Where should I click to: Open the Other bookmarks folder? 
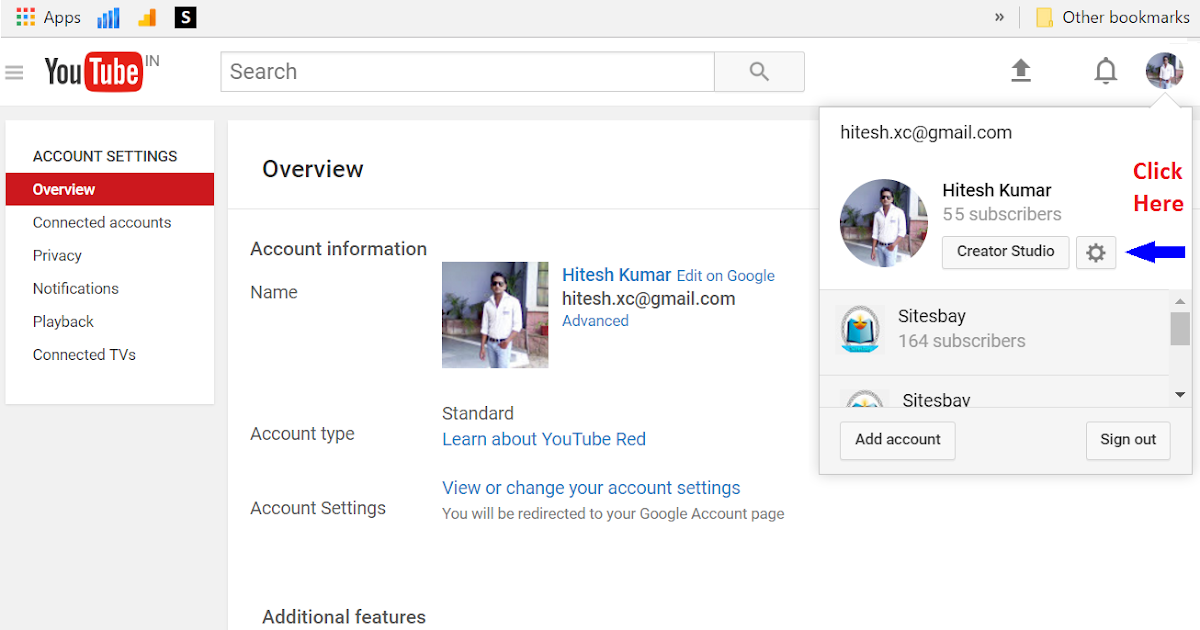[x=1112, y=17]
